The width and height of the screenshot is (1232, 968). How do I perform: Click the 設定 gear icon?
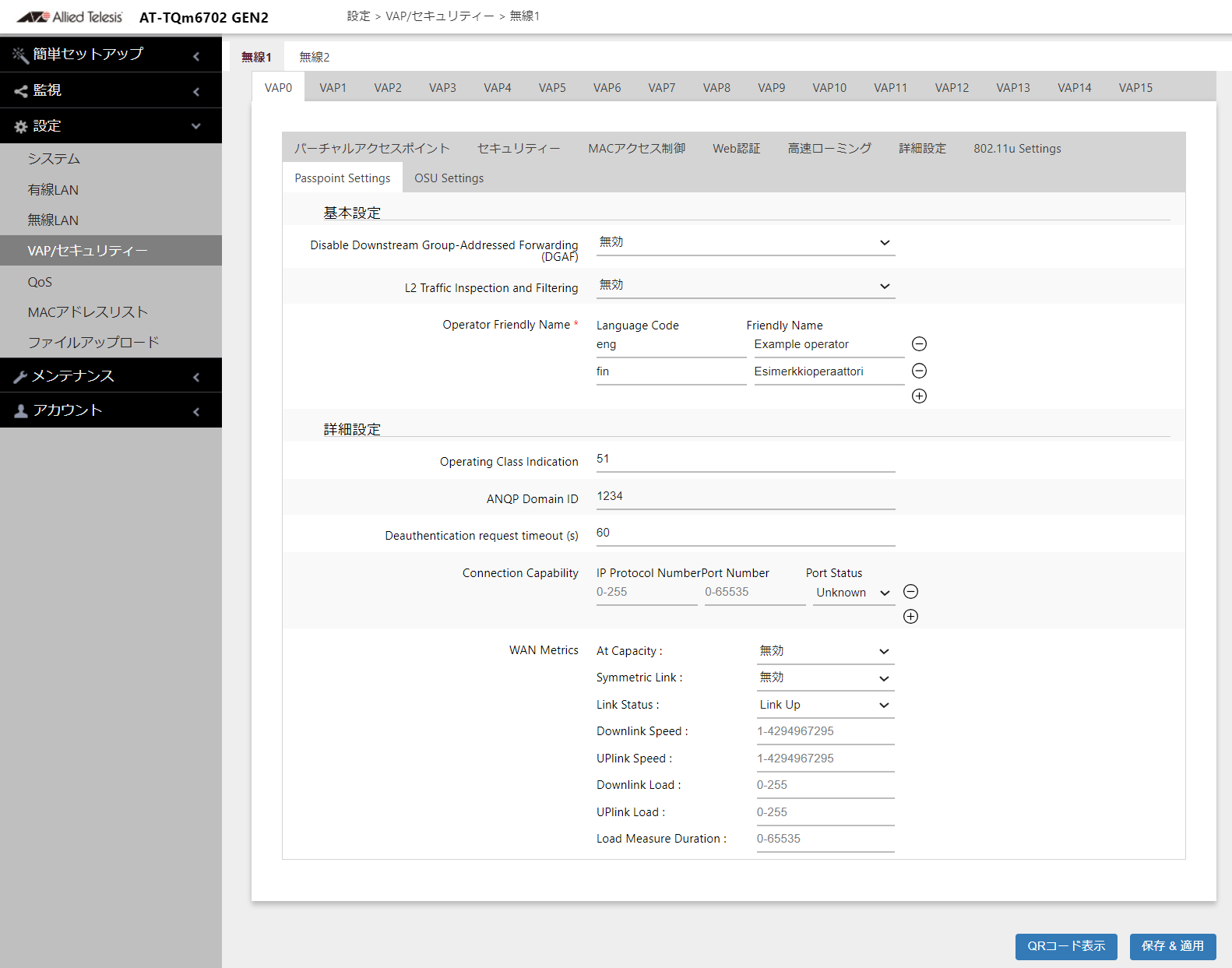click(21, 126)
